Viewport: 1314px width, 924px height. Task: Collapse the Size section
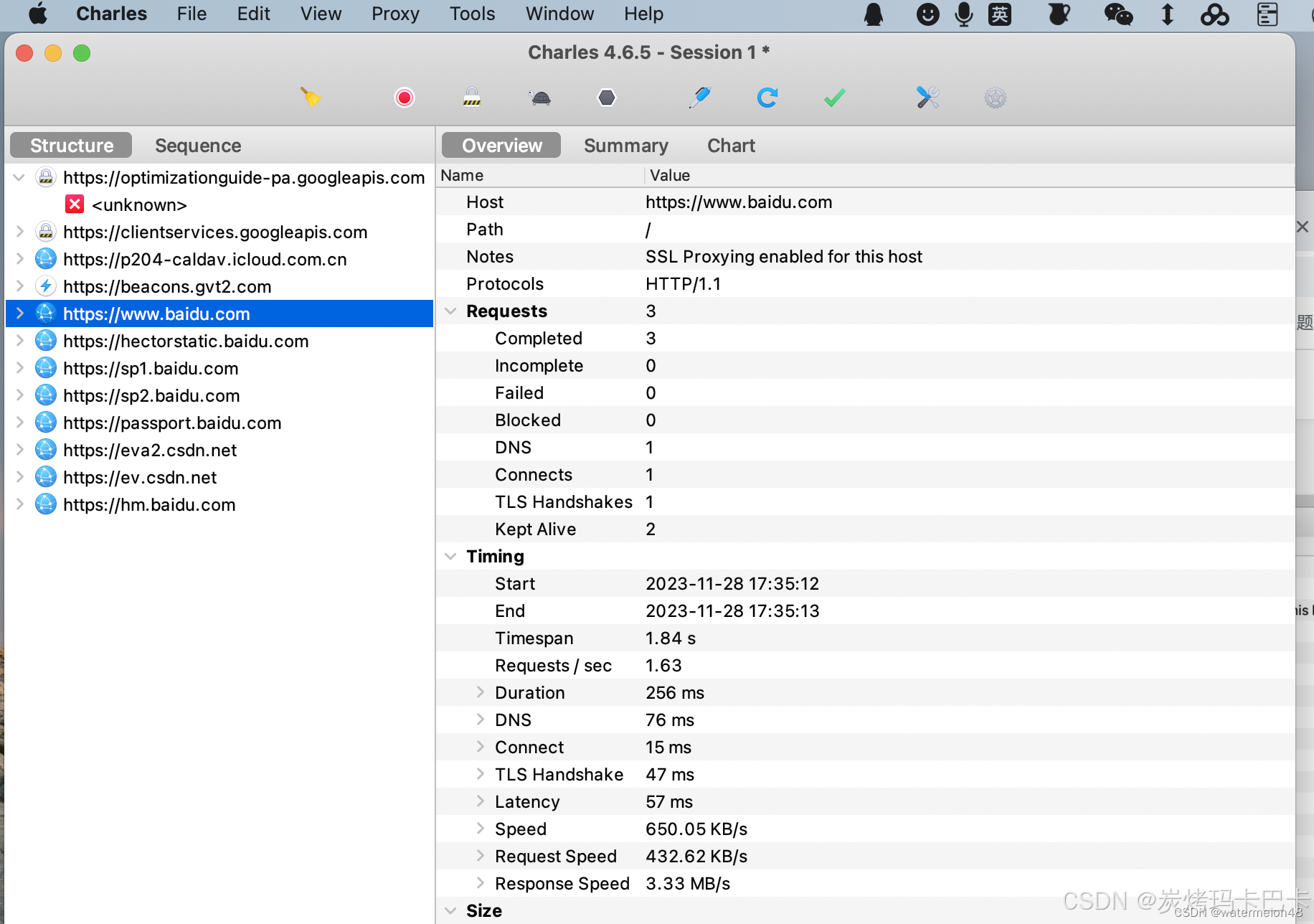450,911
